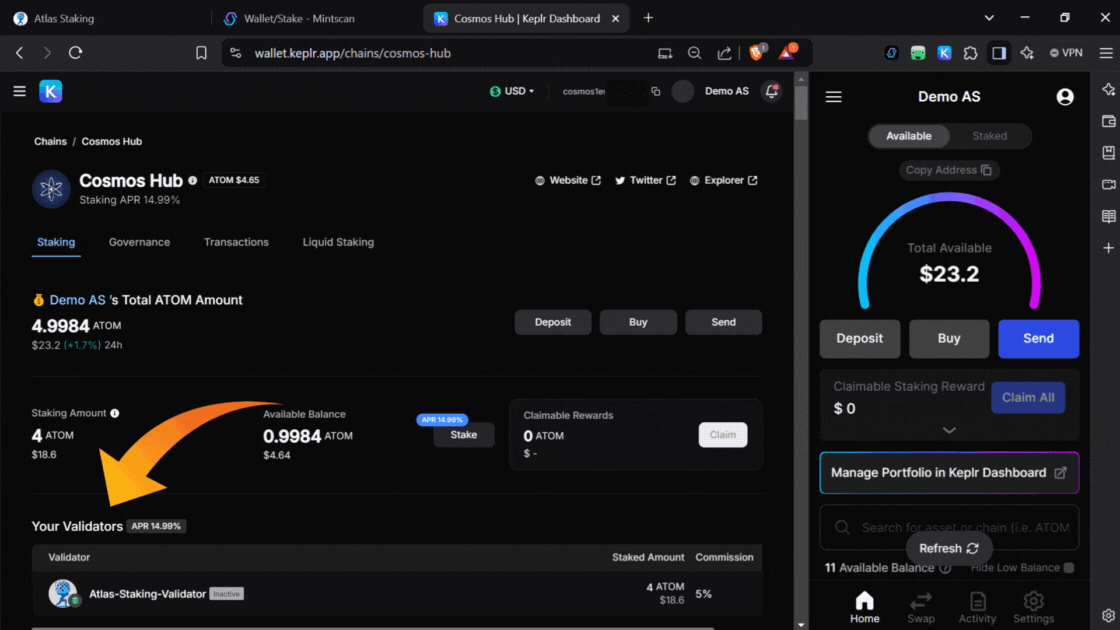This screenshot has height=630, width=1120.
Task: Click the Brave Shields lion icon
Action: click(x=757, y=53)
